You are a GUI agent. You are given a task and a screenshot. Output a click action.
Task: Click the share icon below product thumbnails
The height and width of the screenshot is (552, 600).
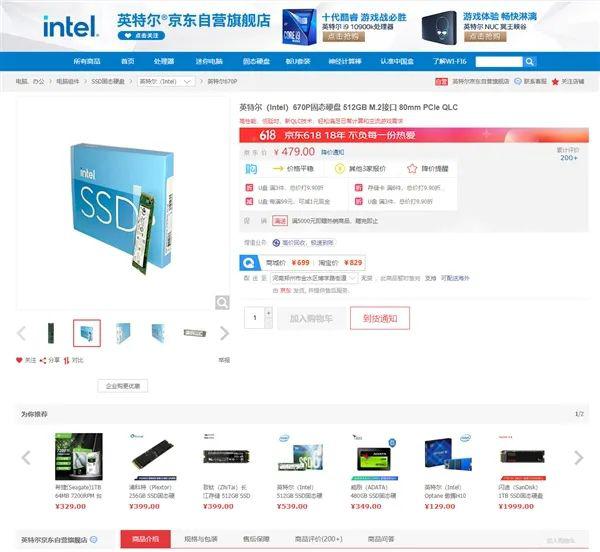coord(43,360)
